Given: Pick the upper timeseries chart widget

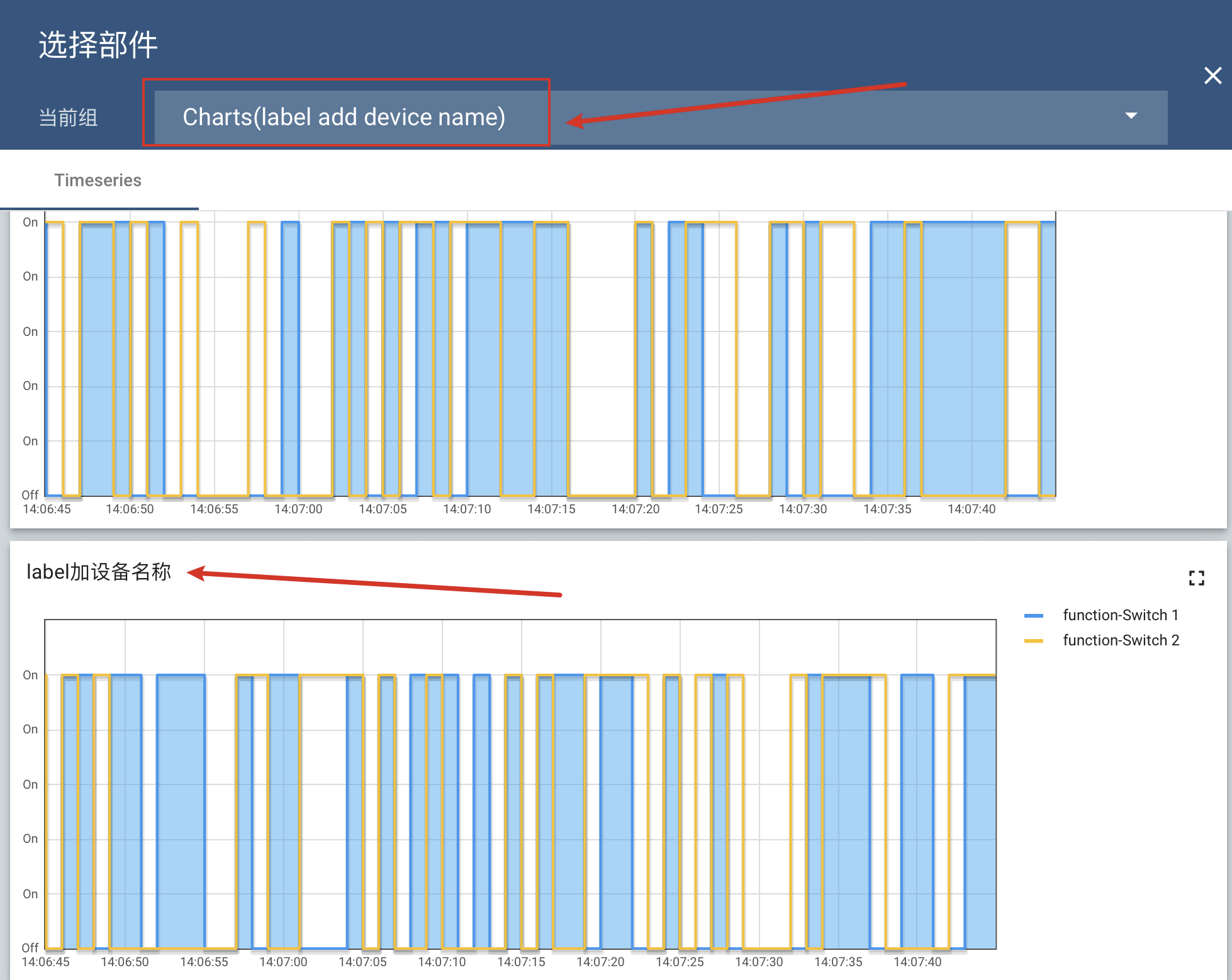Looking at the screenshot, I should pos(551,359).
